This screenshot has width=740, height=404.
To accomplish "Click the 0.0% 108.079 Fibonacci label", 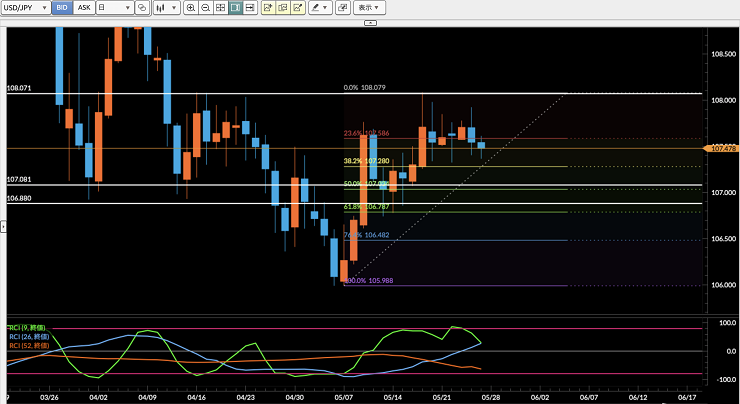I will point(364,87).
